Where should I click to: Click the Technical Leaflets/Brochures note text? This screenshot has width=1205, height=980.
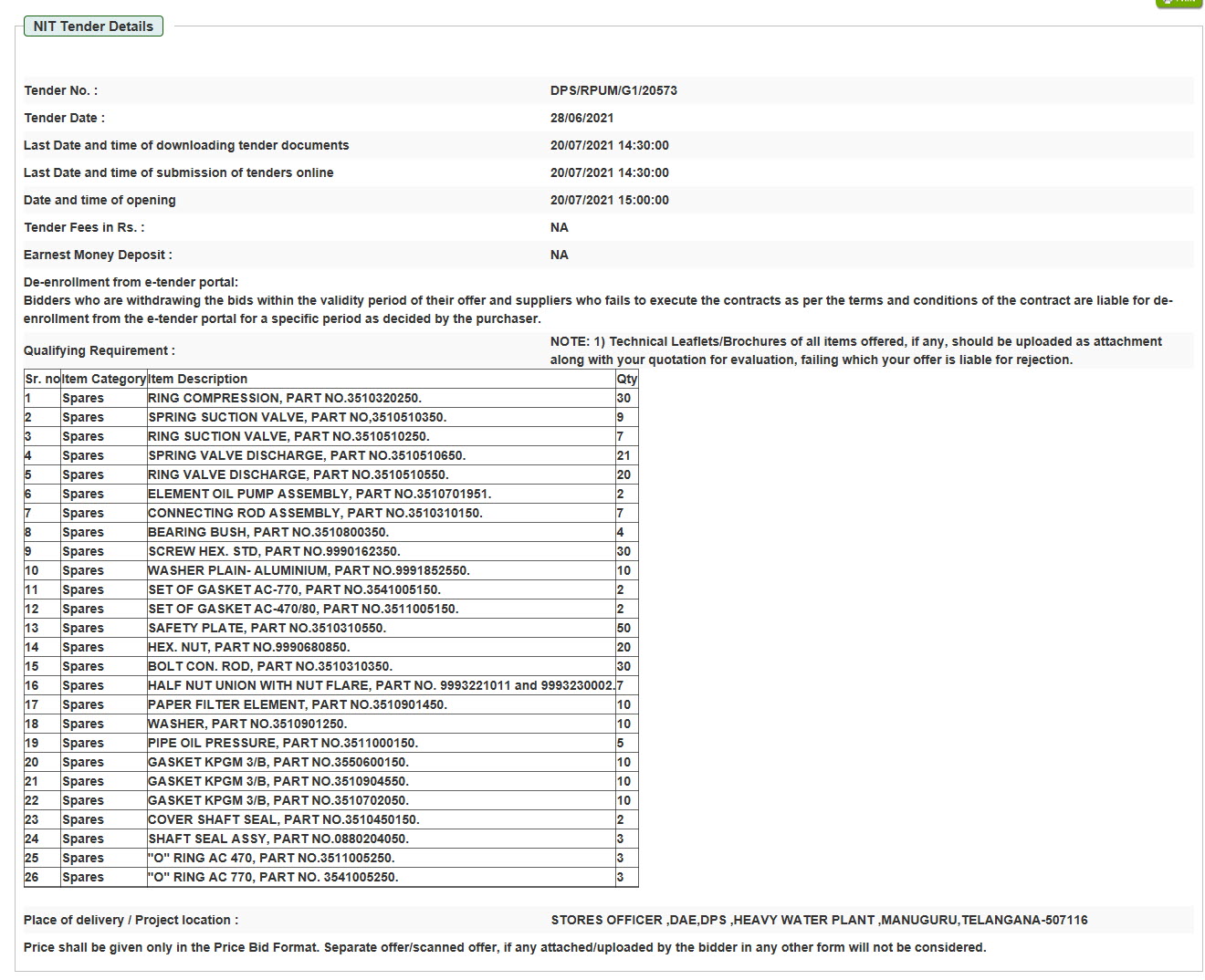point(856,350)
